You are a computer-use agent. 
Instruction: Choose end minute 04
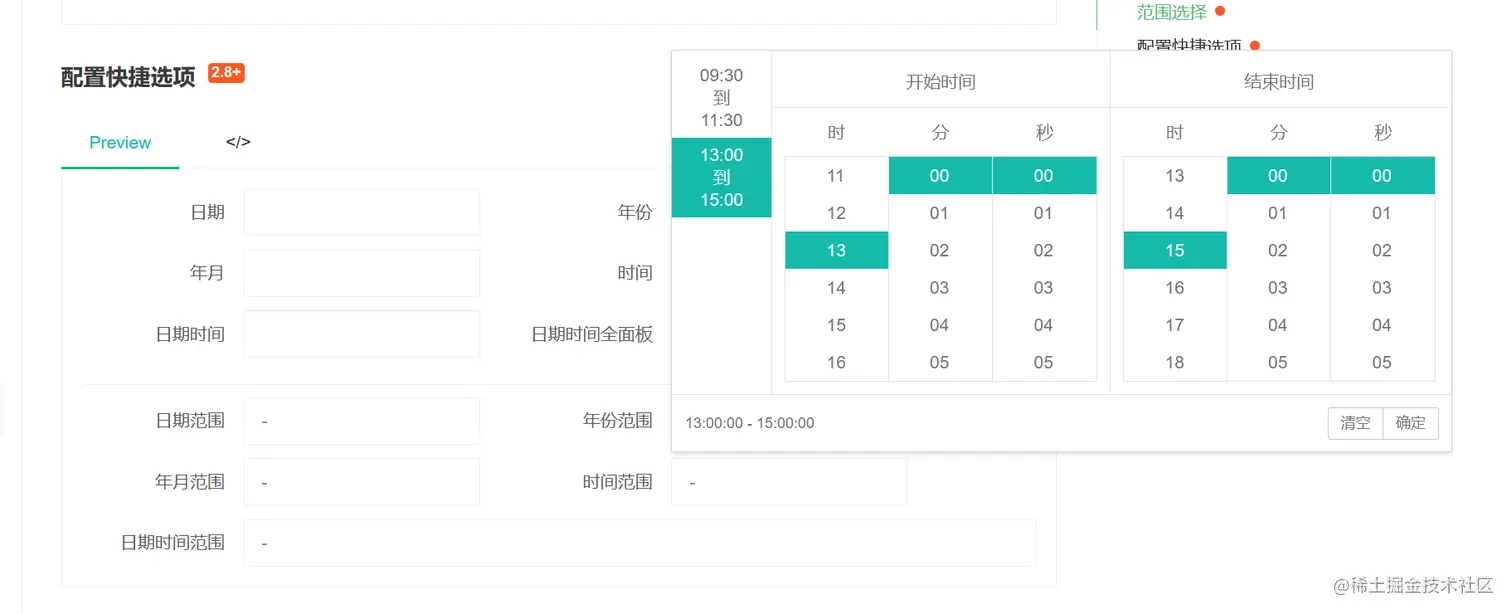1278,325
